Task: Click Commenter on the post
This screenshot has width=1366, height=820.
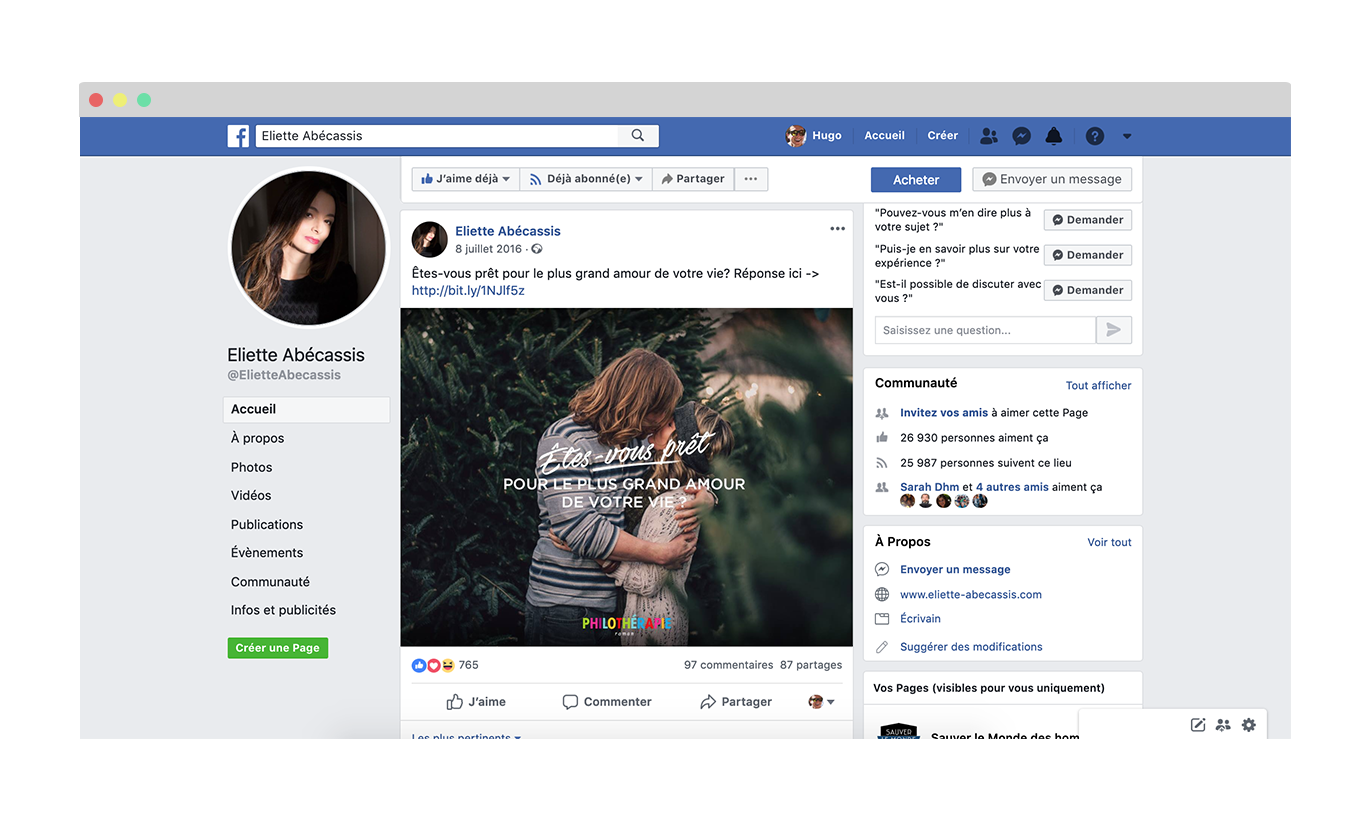Action: tap(607, 702)
